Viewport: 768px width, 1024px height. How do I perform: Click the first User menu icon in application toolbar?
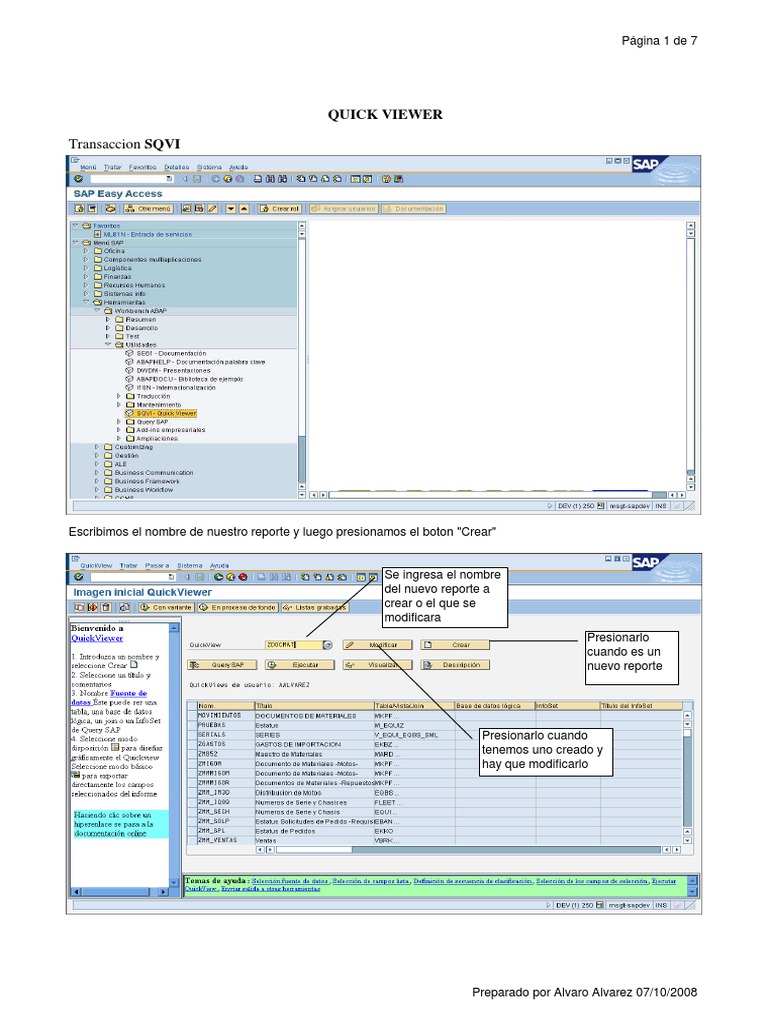coord(79,208)
